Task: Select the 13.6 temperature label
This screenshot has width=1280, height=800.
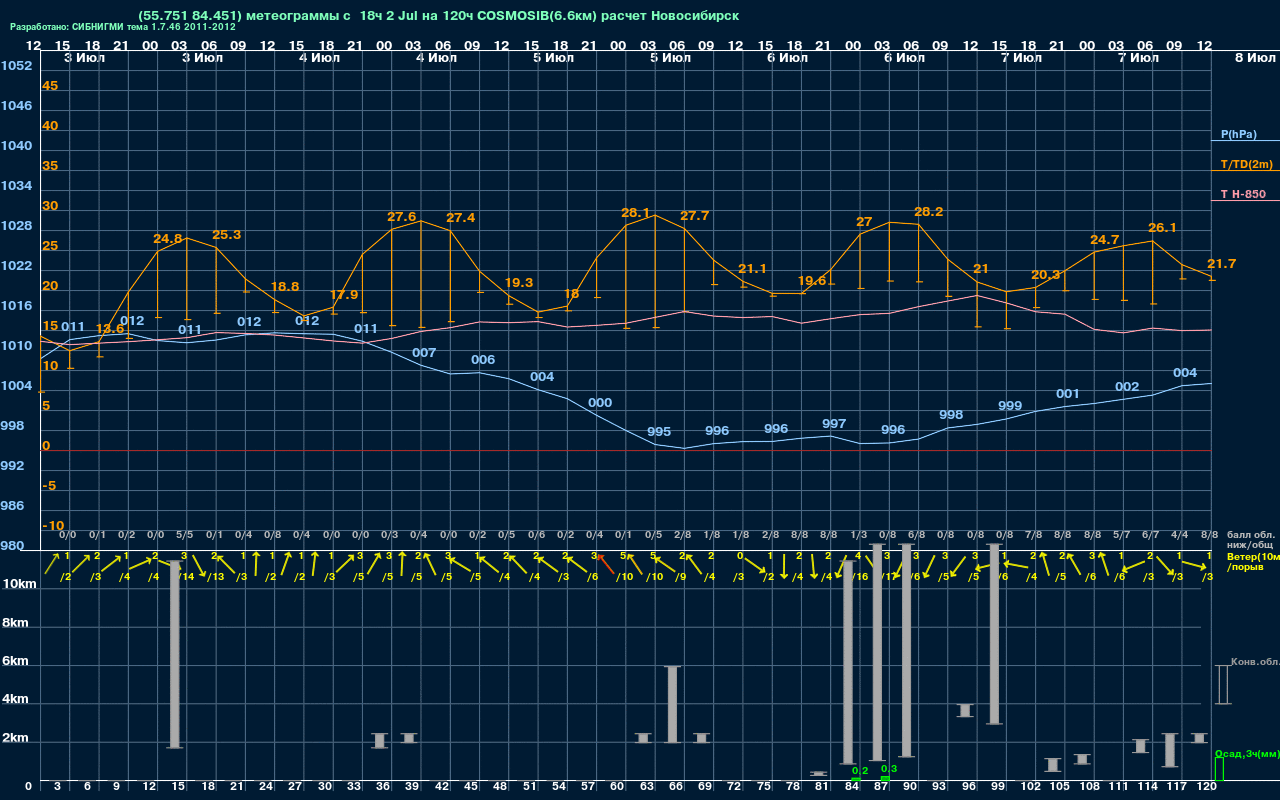Action: 110,328
